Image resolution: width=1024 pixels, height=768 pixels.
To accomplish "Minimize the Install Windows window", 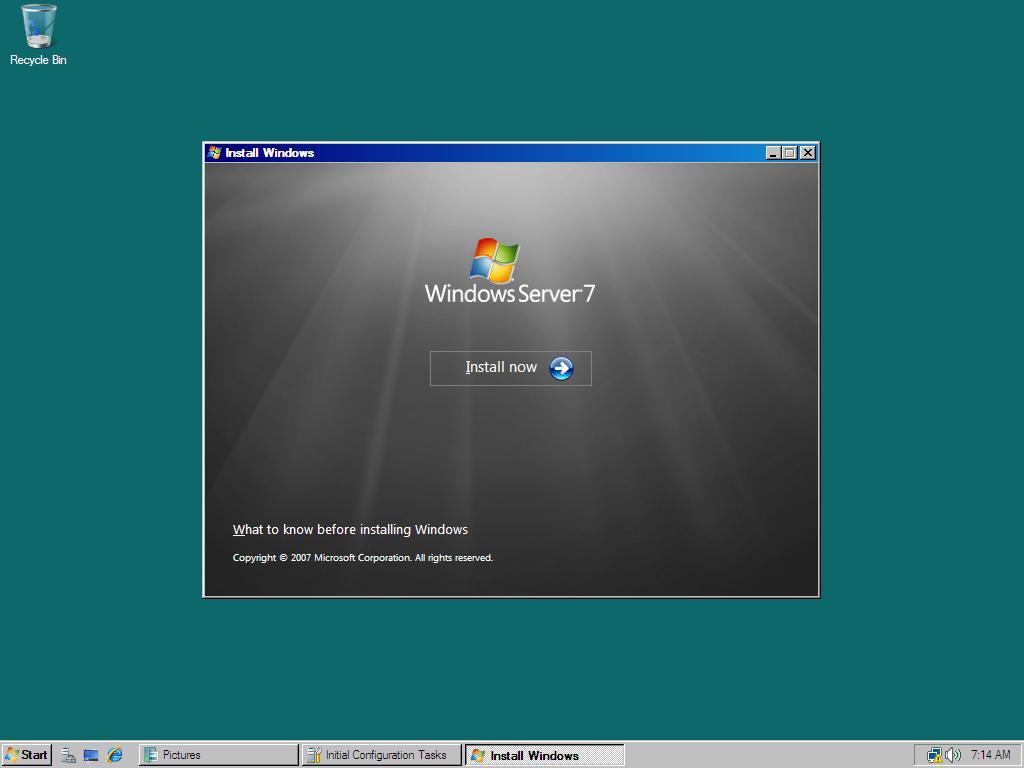I will click(771, 152).
